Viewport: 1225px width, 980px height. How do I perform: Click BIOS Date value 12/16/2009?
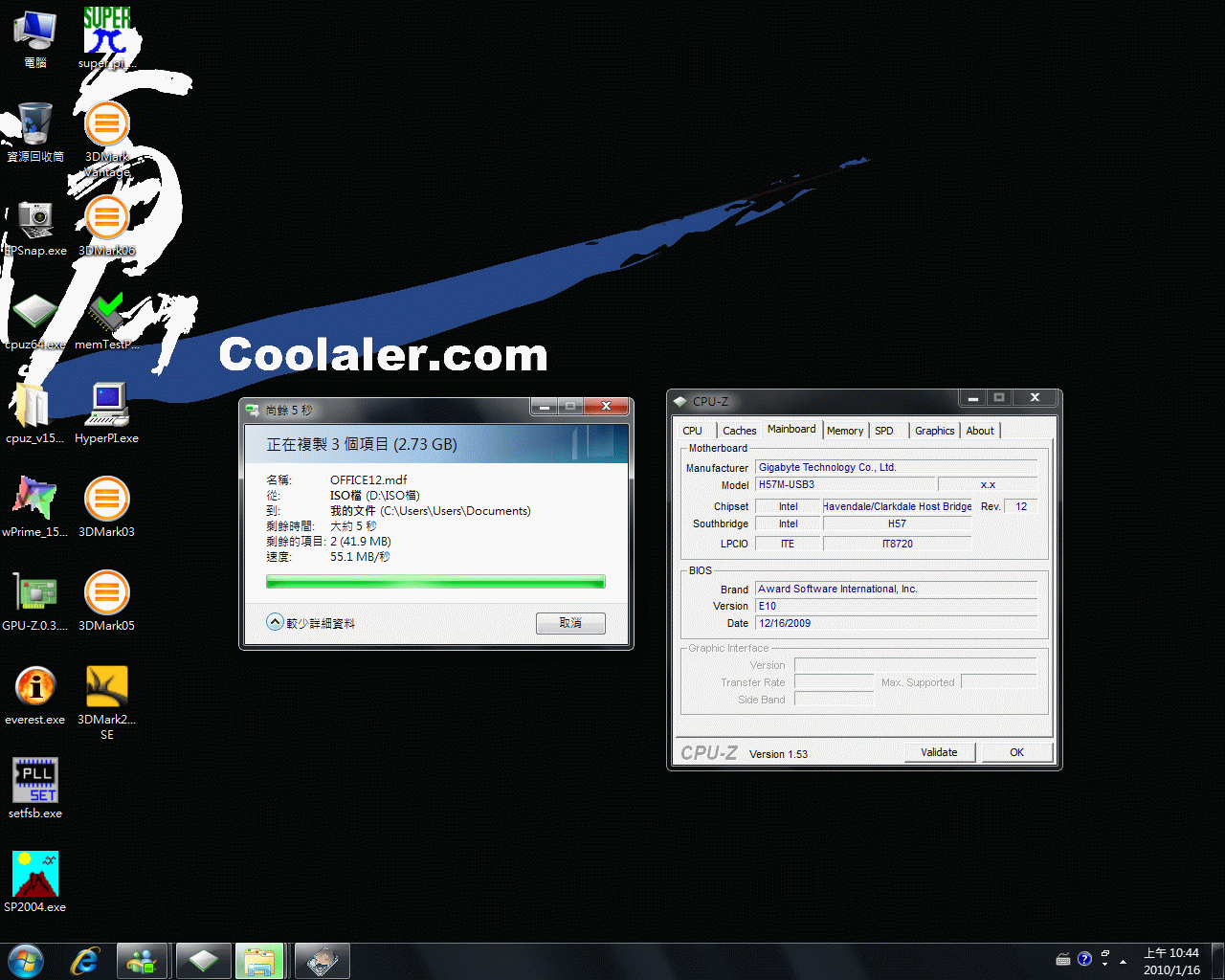click(x=896, y=623)
